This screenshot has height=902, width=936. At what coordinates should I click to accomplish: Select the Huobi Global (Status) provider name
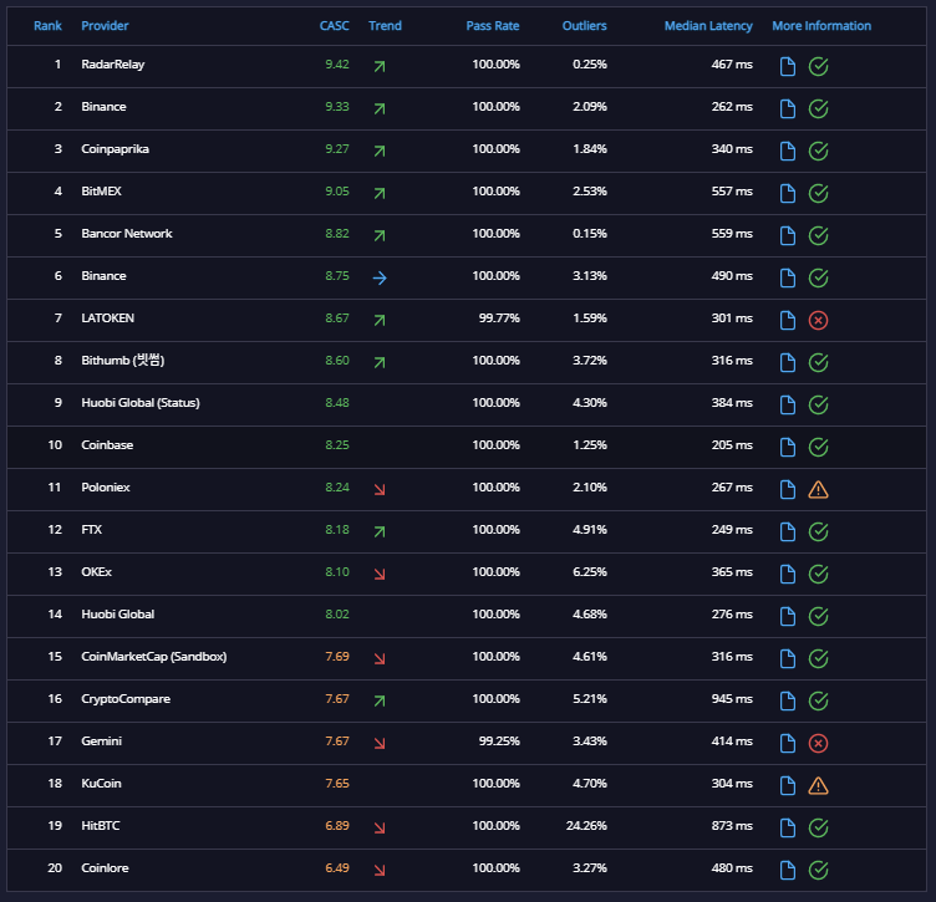(140, 403)
